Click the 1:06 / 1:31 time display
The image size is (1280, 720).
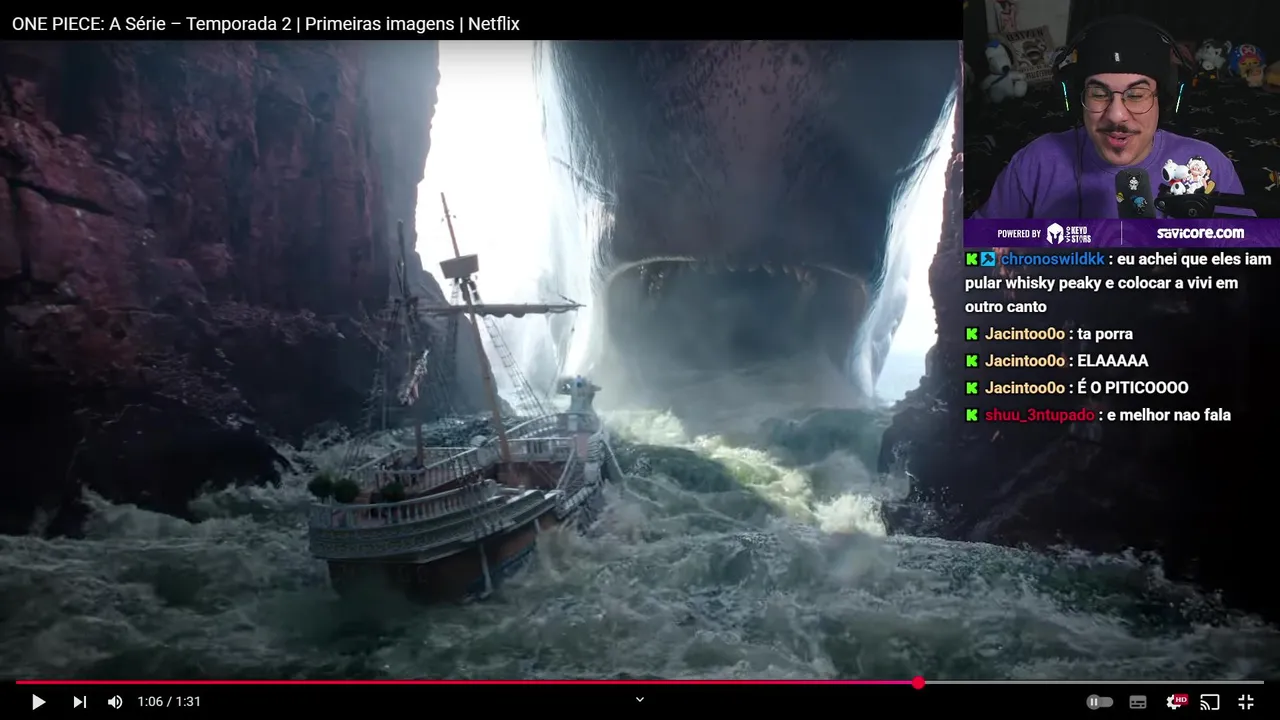(169, 702)
